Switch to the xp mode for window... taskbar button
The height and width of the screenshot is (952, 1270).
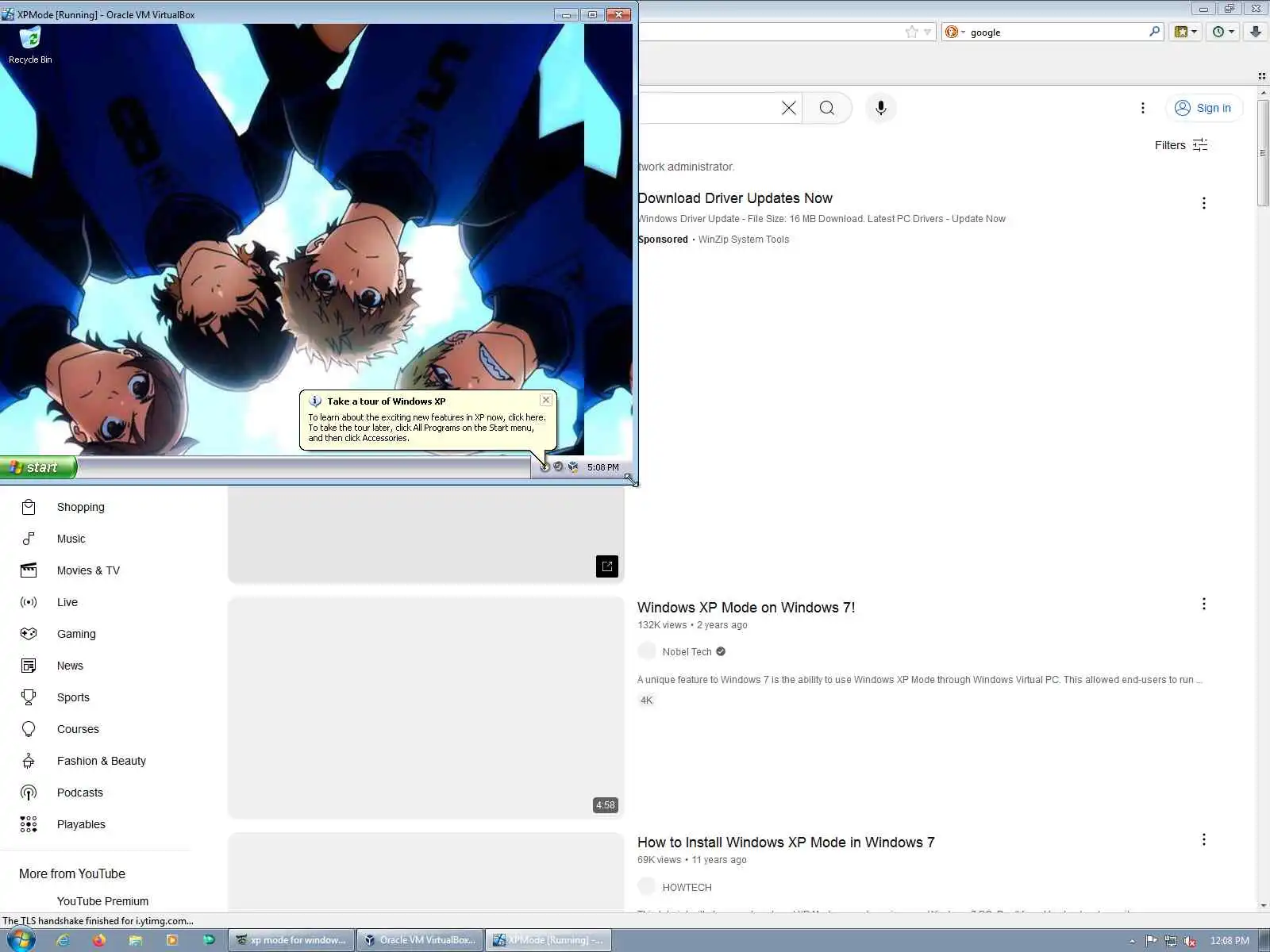[x=291, y=940]
